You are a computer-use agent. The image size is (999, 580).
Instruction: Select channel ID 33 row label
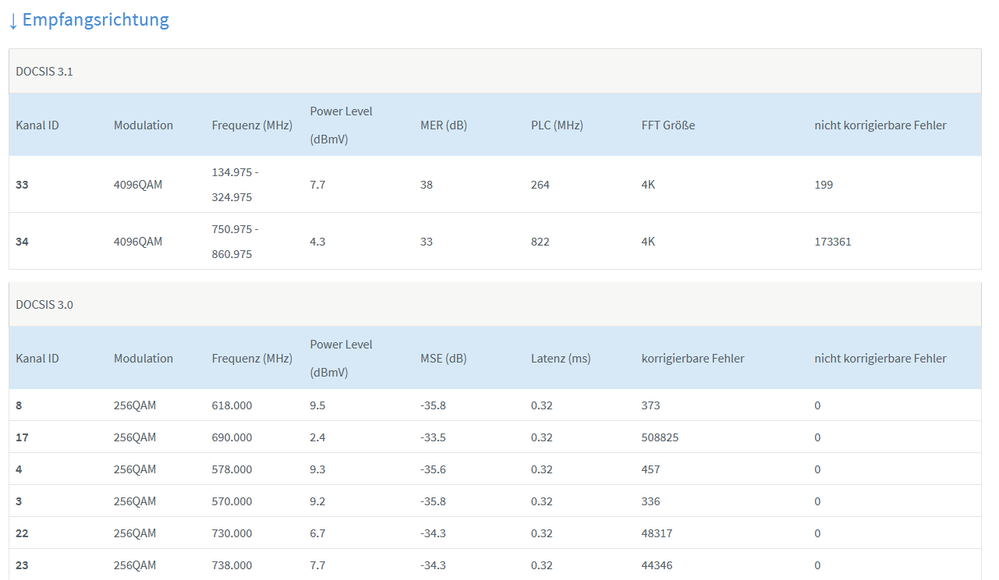coord(22,185)
